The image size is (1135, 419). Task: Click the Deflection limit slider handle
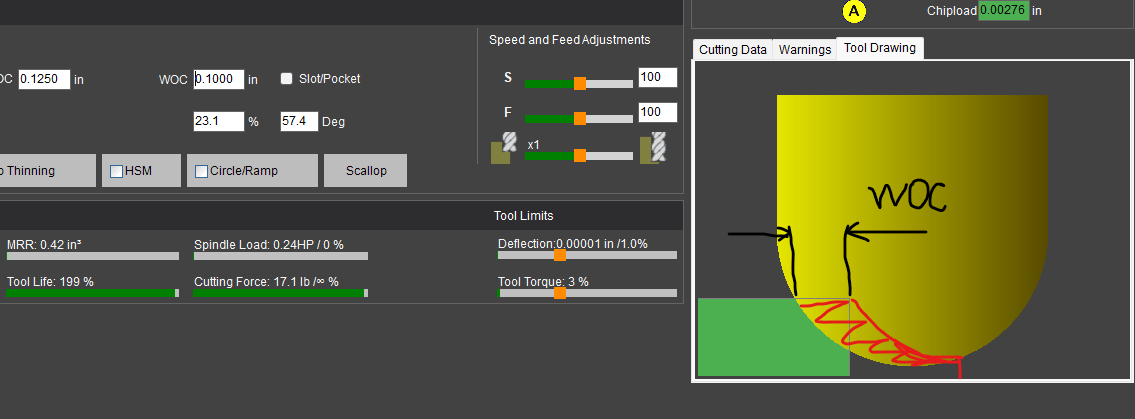560,255
